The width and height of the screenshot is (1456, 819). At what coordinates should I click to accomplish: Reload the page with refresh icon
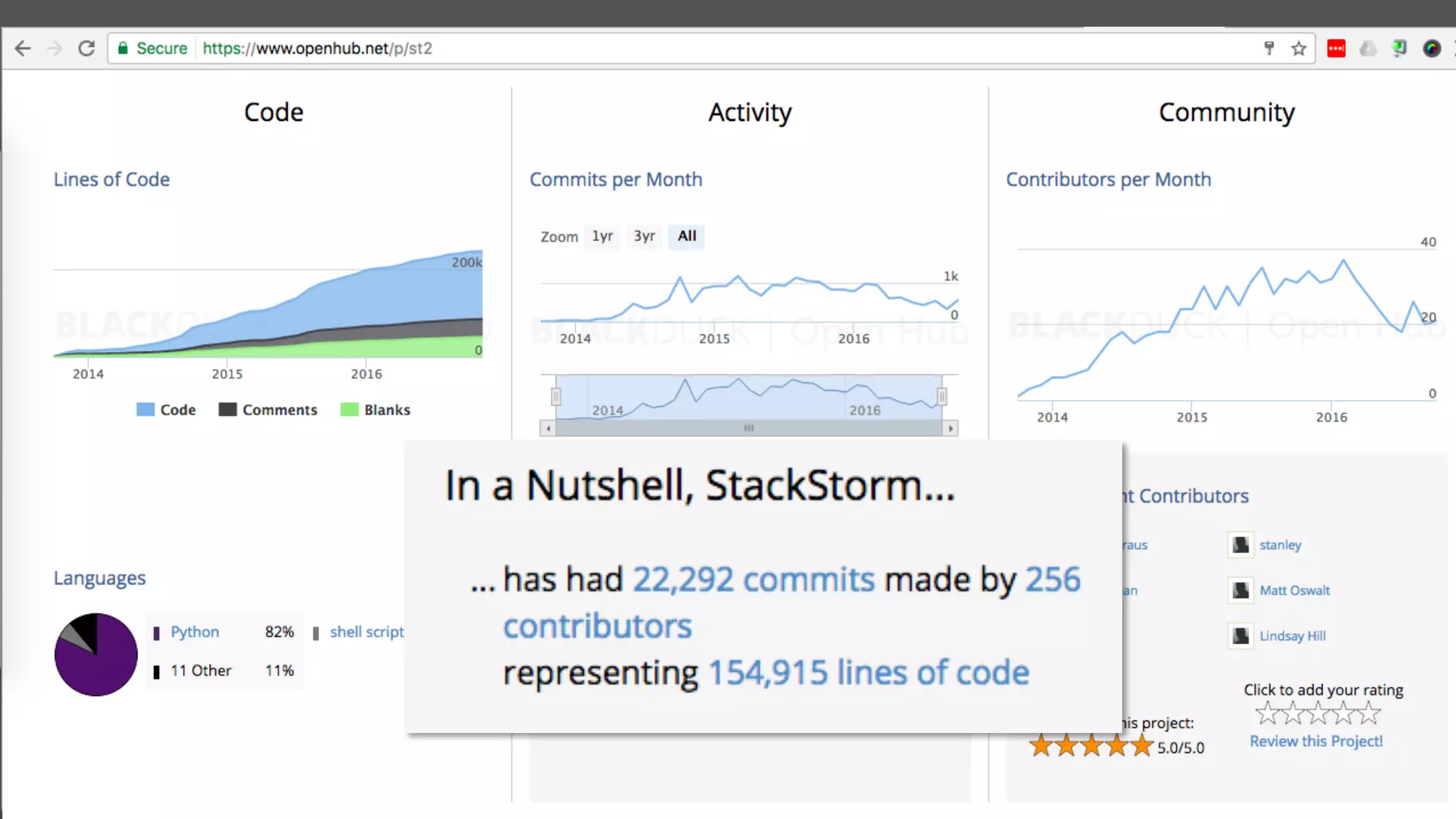coord(86,48)
